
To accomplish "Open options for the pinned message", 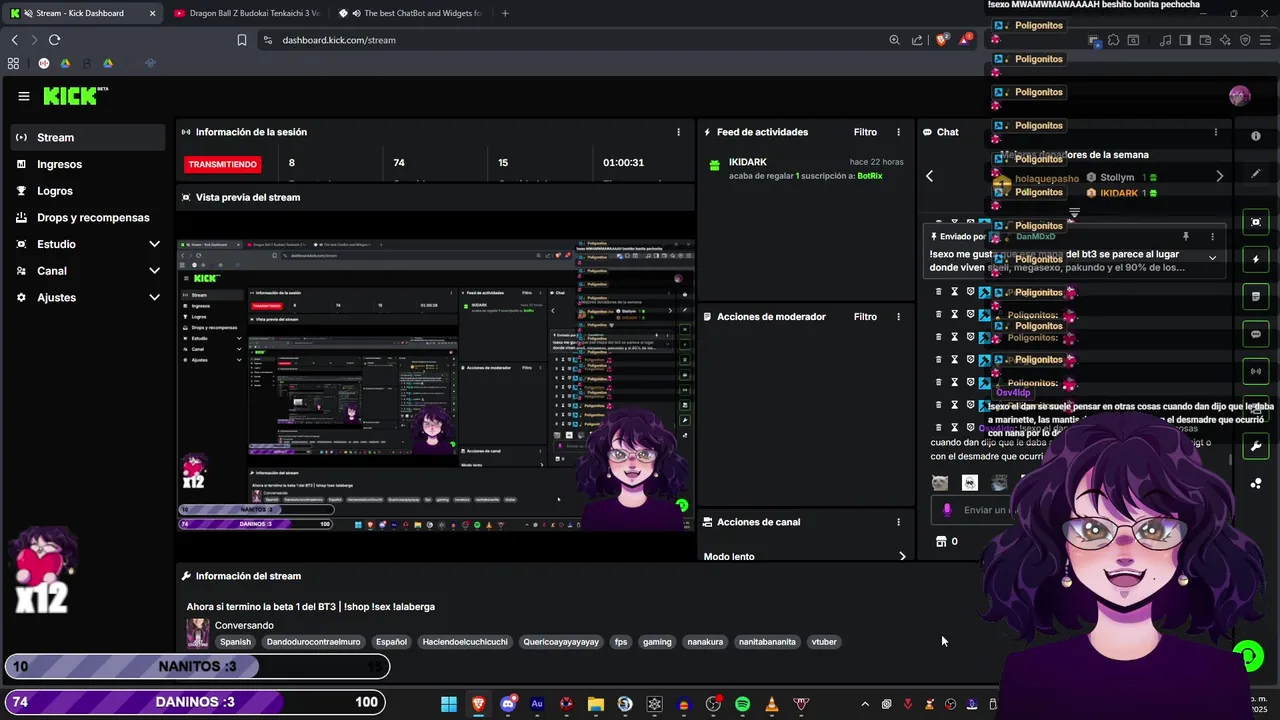I will click(1212, 237).
